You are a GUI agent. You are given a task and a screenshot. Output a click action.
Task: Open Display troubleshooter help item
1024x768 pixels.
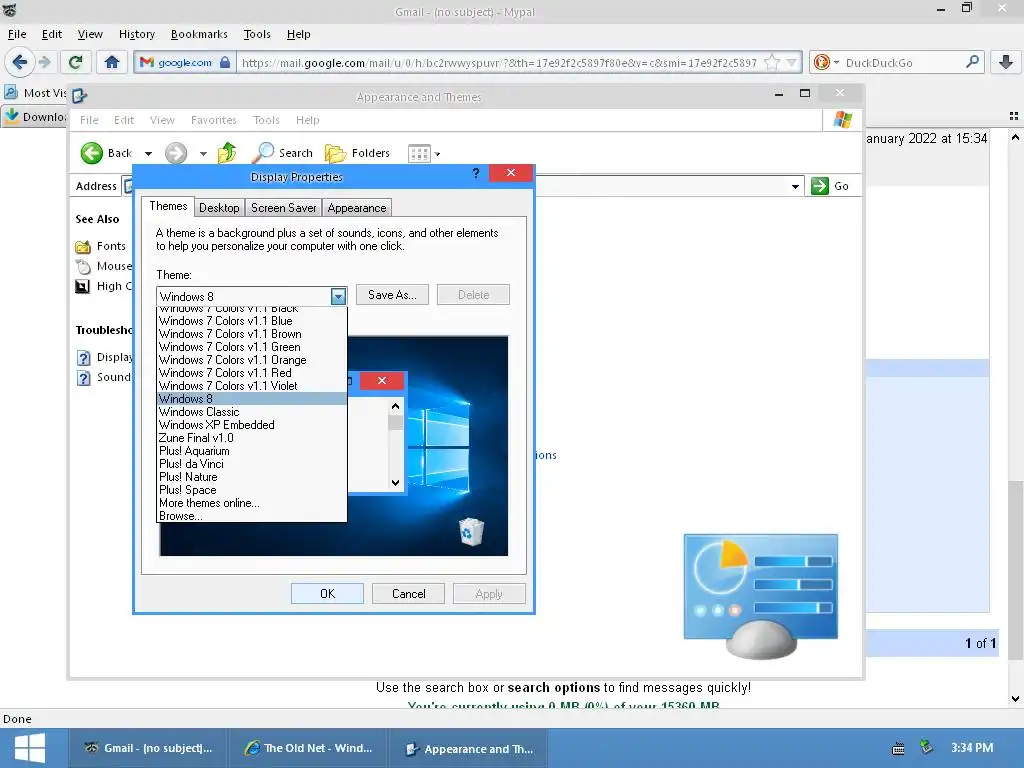pos(104,357)
